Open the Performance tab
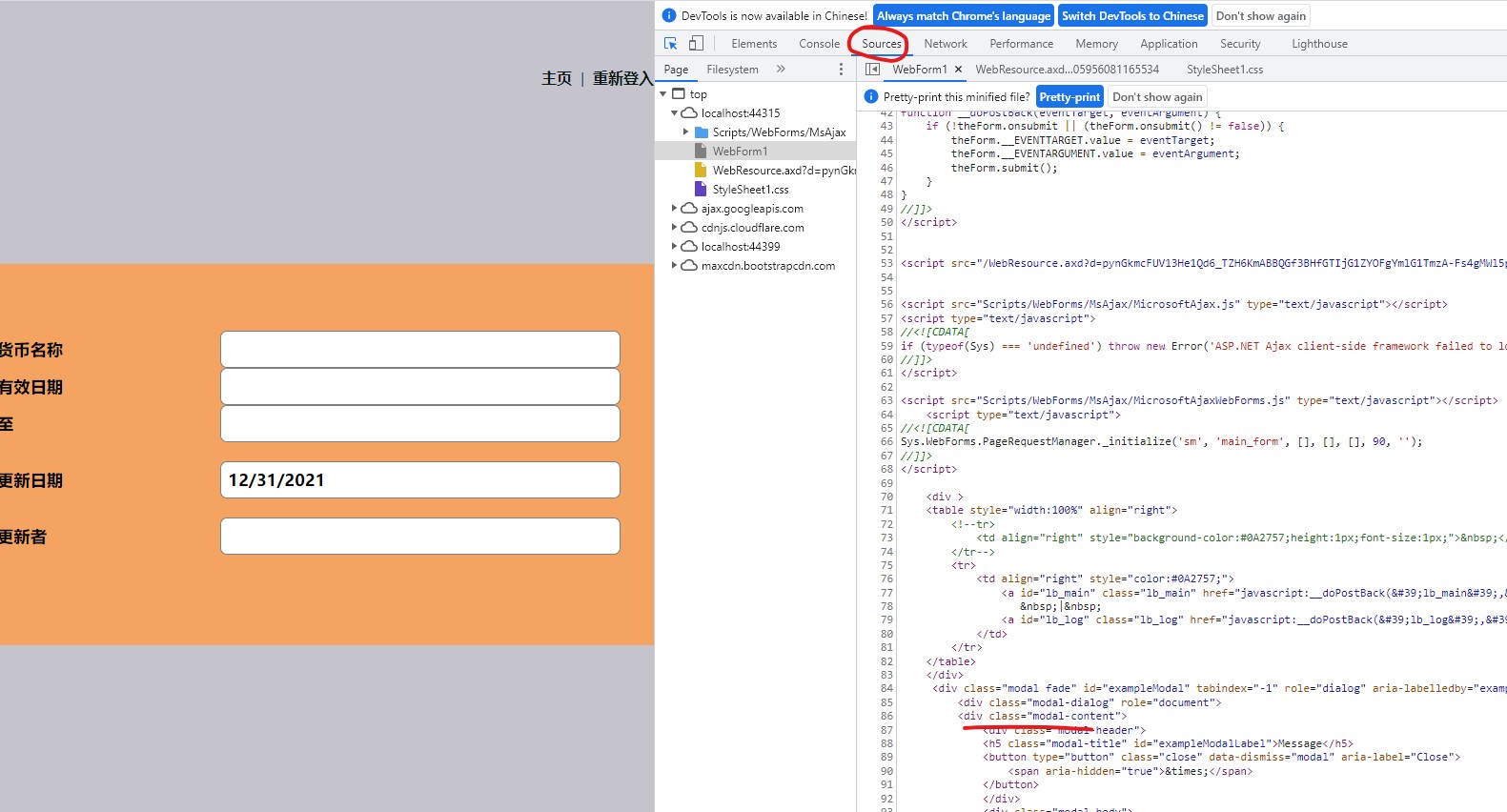The width and height of the screenshot is (1507, 812). click(x=1022, y=44)
